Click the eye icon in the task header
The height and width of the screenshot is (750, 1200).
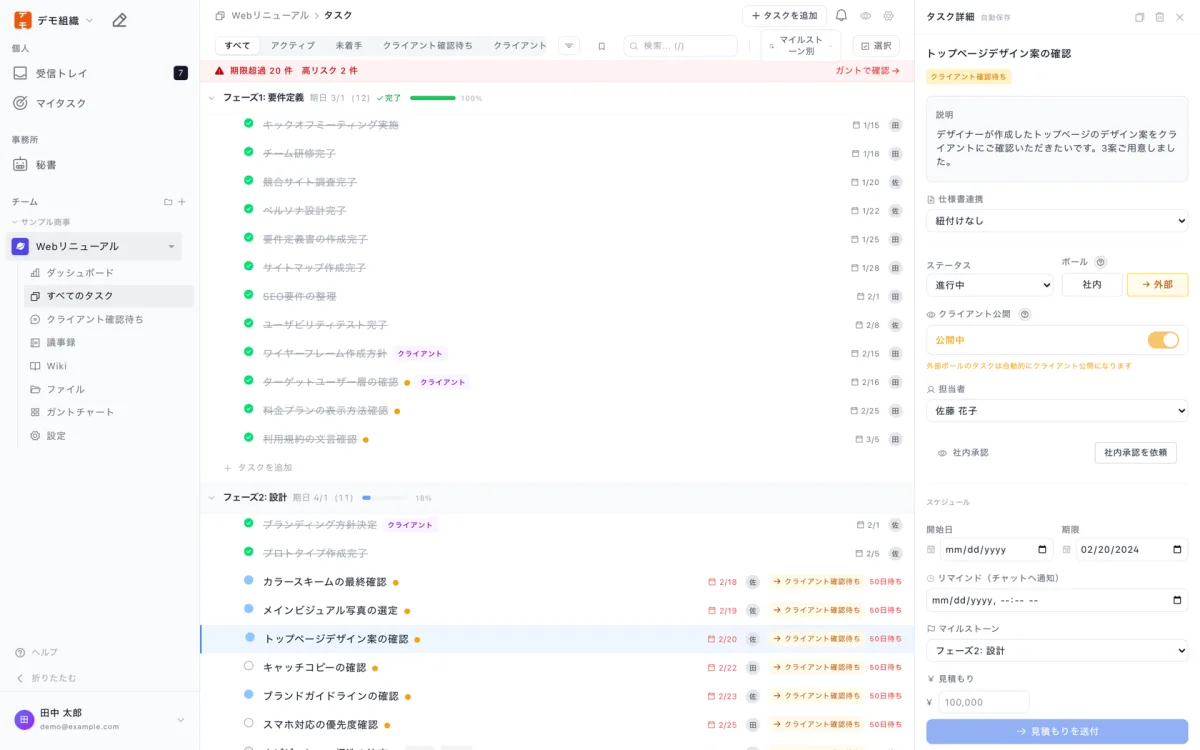point(866,16)
